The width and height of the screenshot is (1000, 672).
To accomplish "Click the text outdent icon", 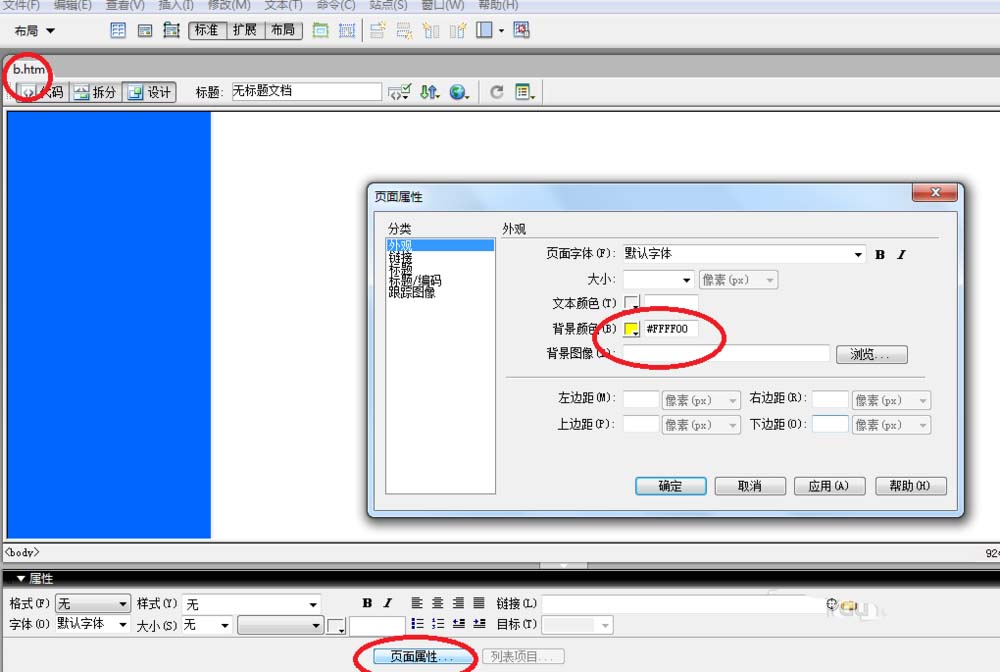I will click(x=459, y=624).
